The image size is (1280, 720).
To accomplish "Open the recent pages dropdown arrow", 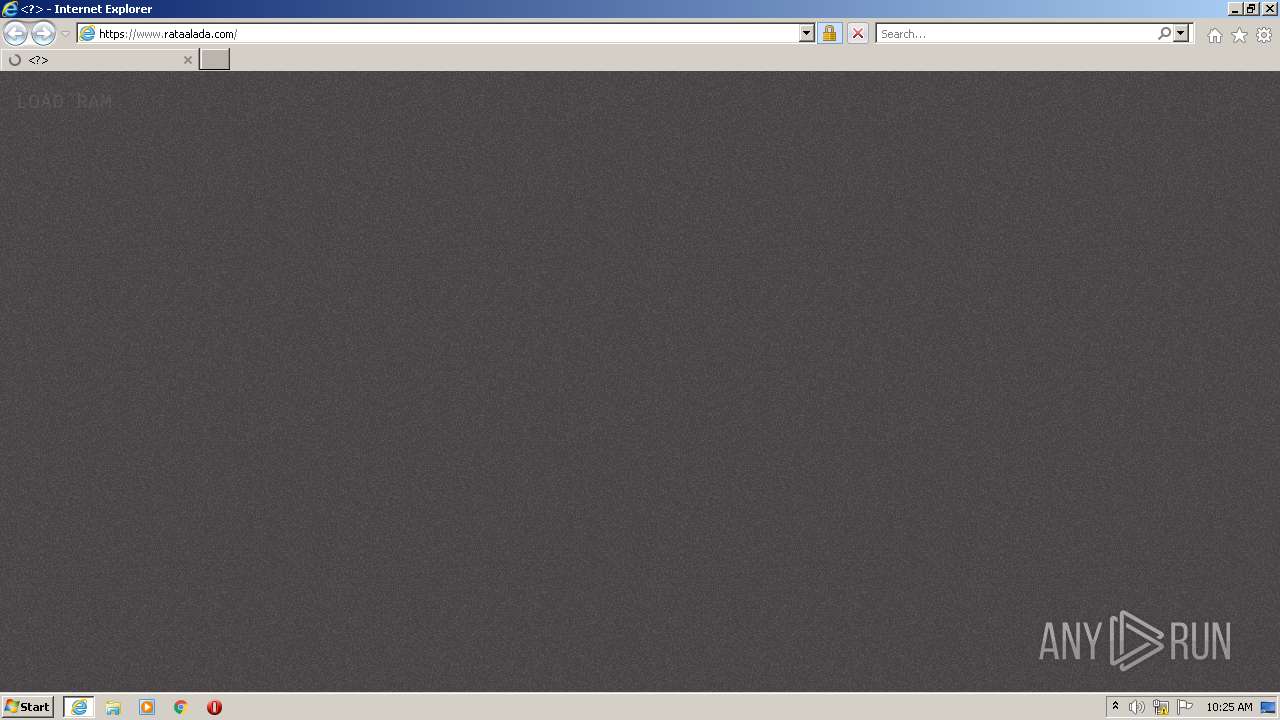I will (x=65, y=34).
